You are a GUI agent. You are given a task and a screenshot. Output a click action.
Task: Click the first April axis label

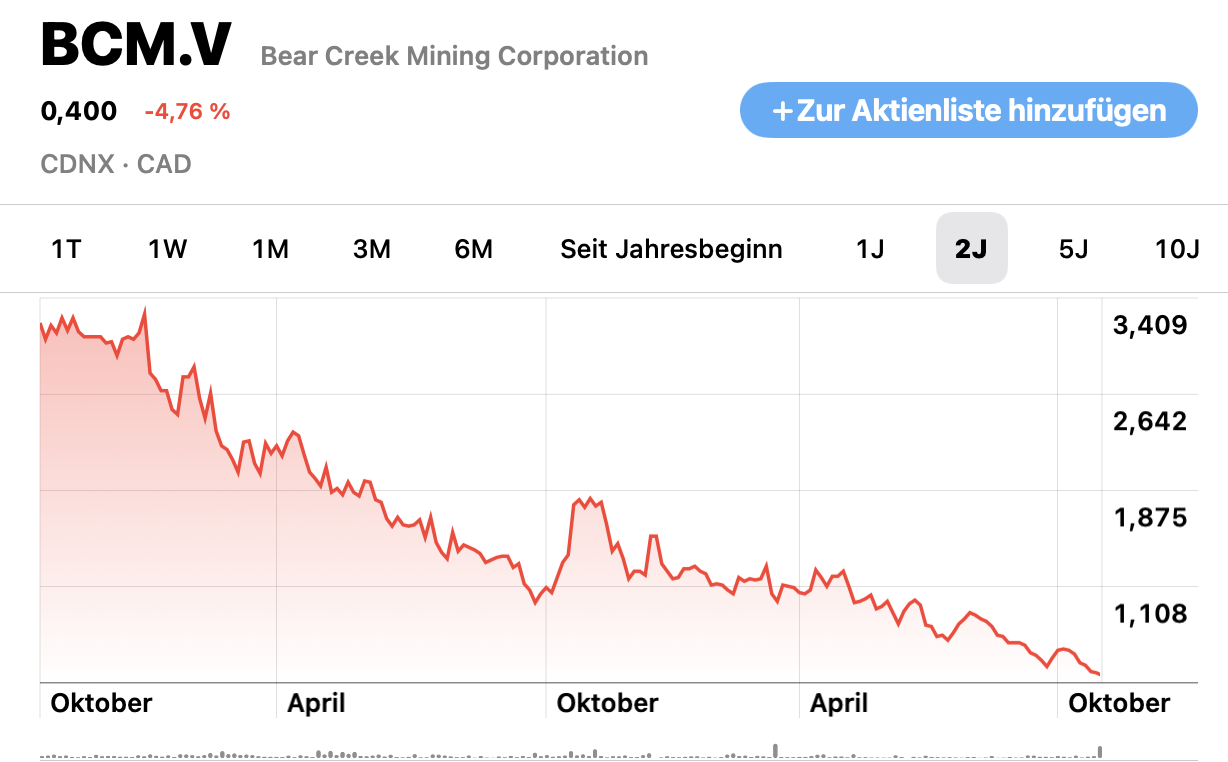tap(316, 703)
